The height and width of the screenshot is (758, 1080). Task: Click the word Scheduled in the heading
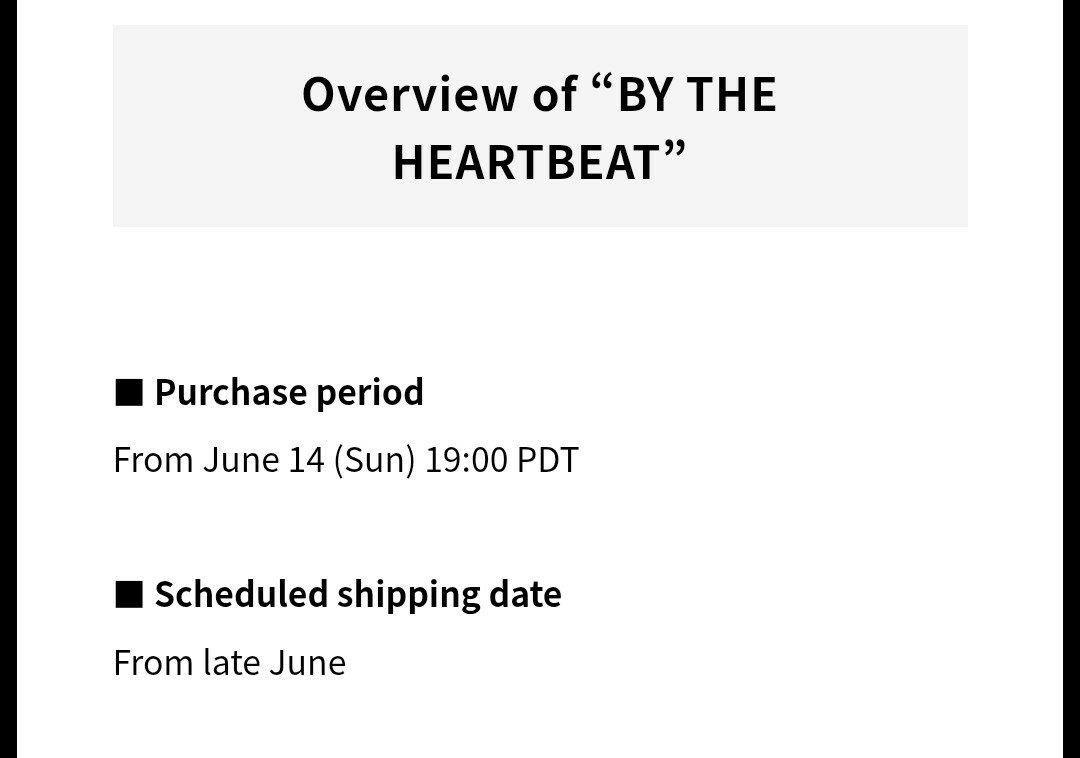(241, 595)
